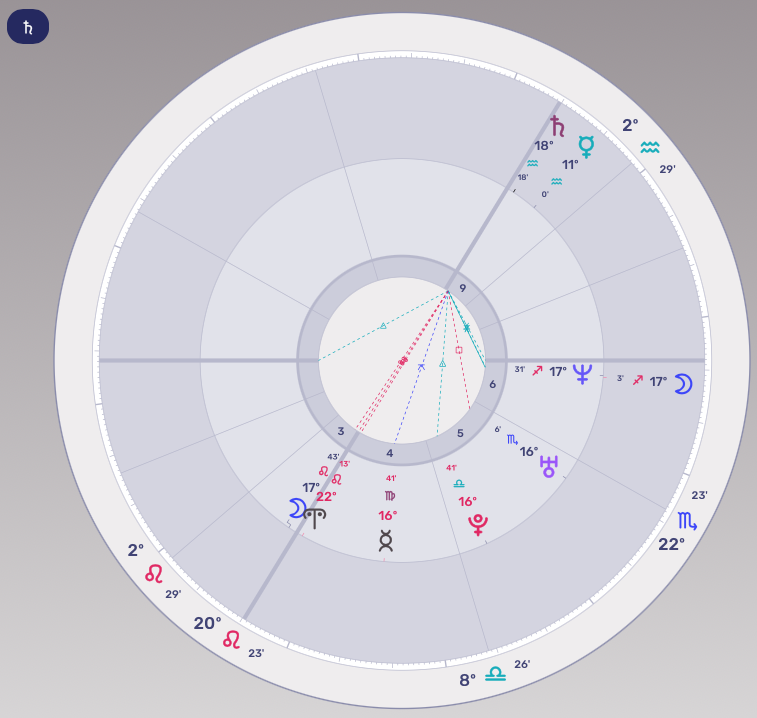Select the Uranus glyph at 16° Scorpio

[x=549, y=465]
